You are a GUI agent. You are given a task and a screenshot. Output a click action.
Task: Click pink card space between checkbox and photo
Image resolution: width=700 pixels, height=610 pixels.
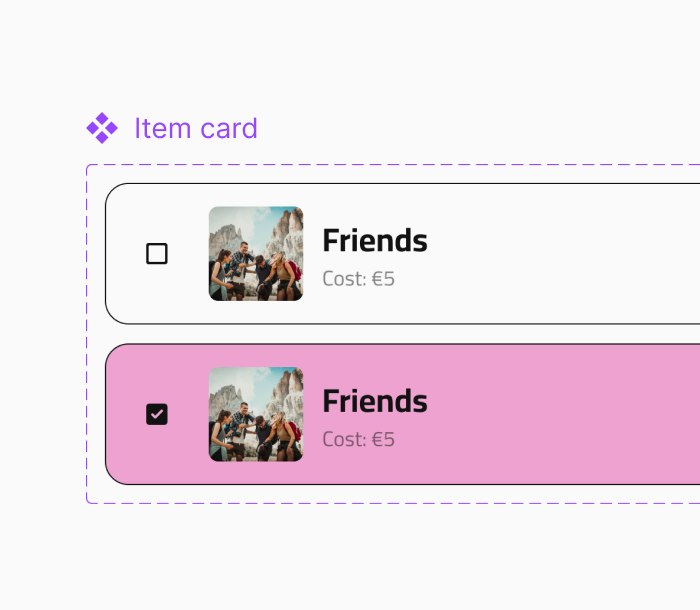tap(188, 414)
